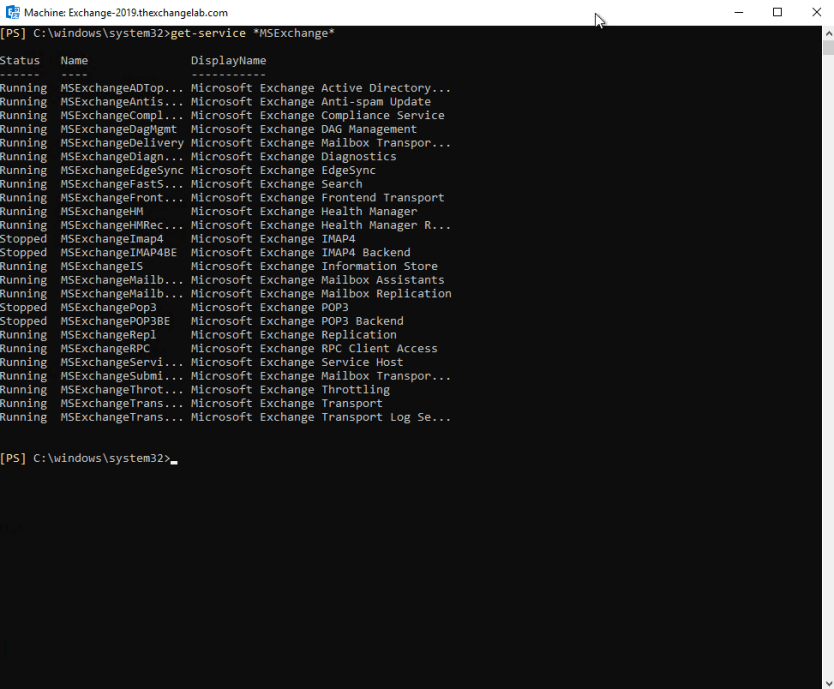Image resolution: width=834 pixels, height=689 pixels.
Task: Select the 'MSExchangeEdgeSync' service name
Action: click(122, 170)
